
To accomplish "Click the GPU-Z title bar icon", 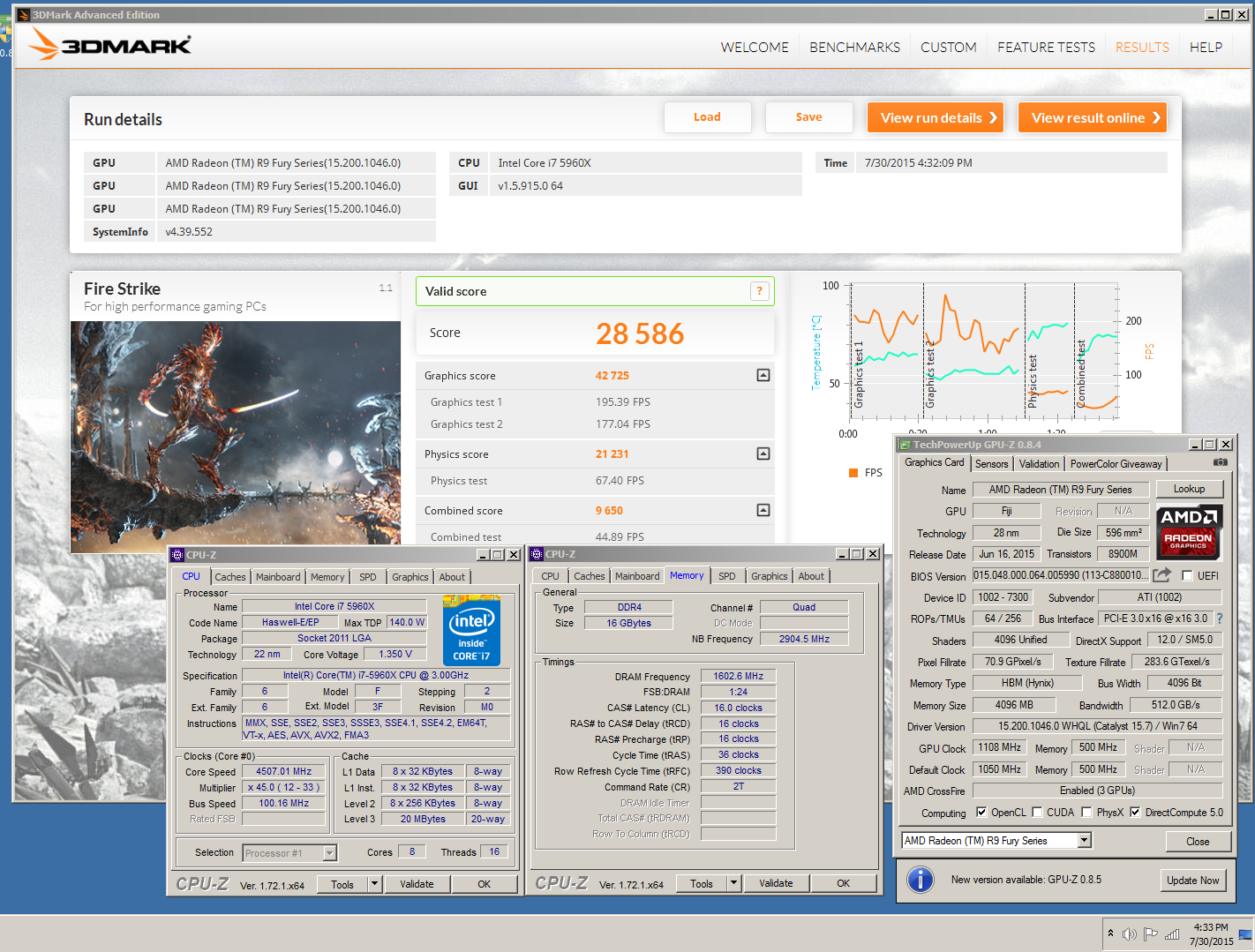I will (904, 445).
